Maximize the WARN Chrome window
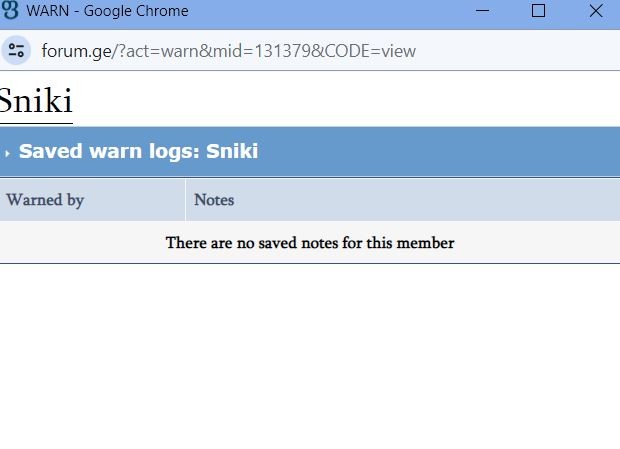The image size is (620, 449). click(538, 11)
